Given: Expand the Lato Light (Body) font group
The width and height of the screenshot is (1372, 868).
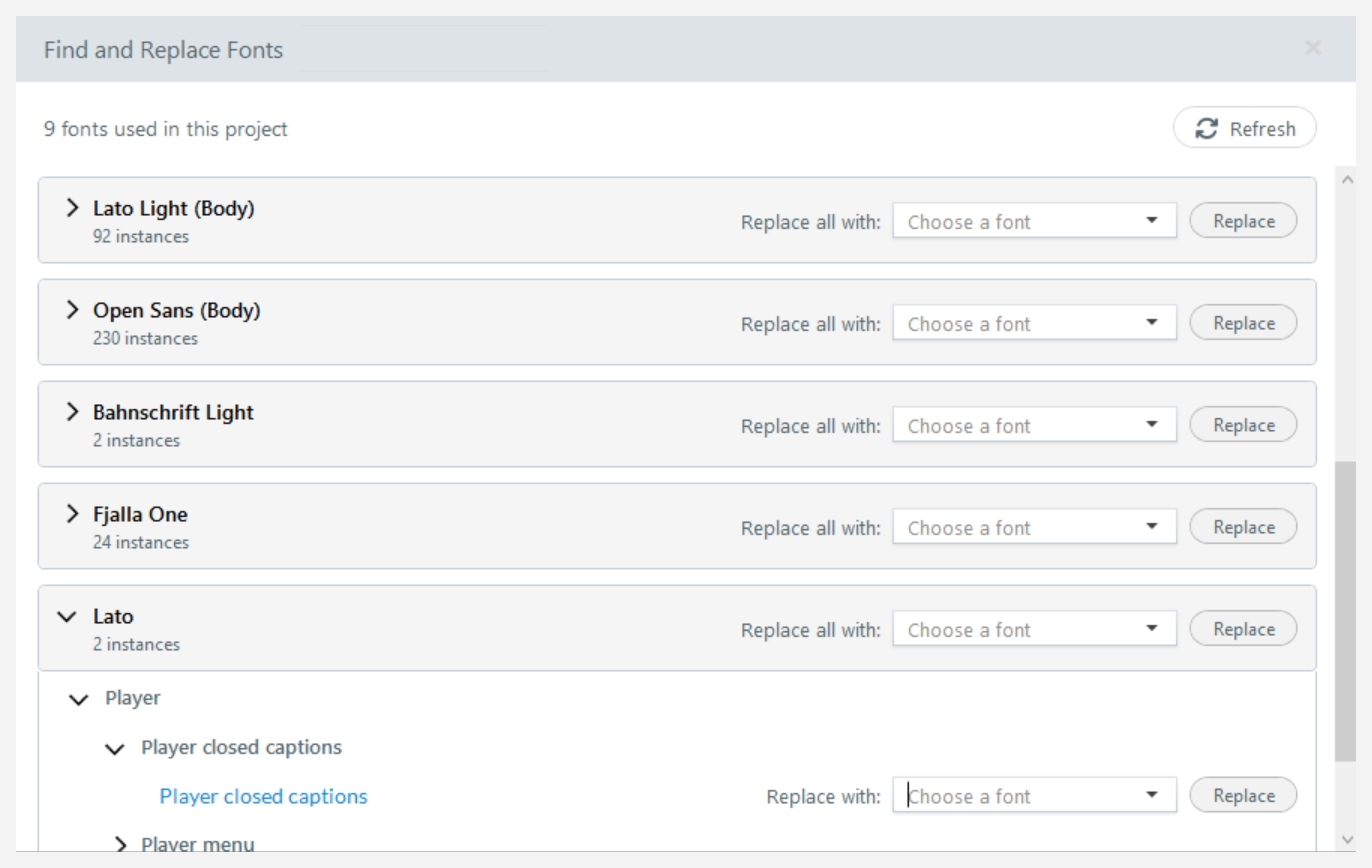Looking at the screenshot, I should pos(72,208).
